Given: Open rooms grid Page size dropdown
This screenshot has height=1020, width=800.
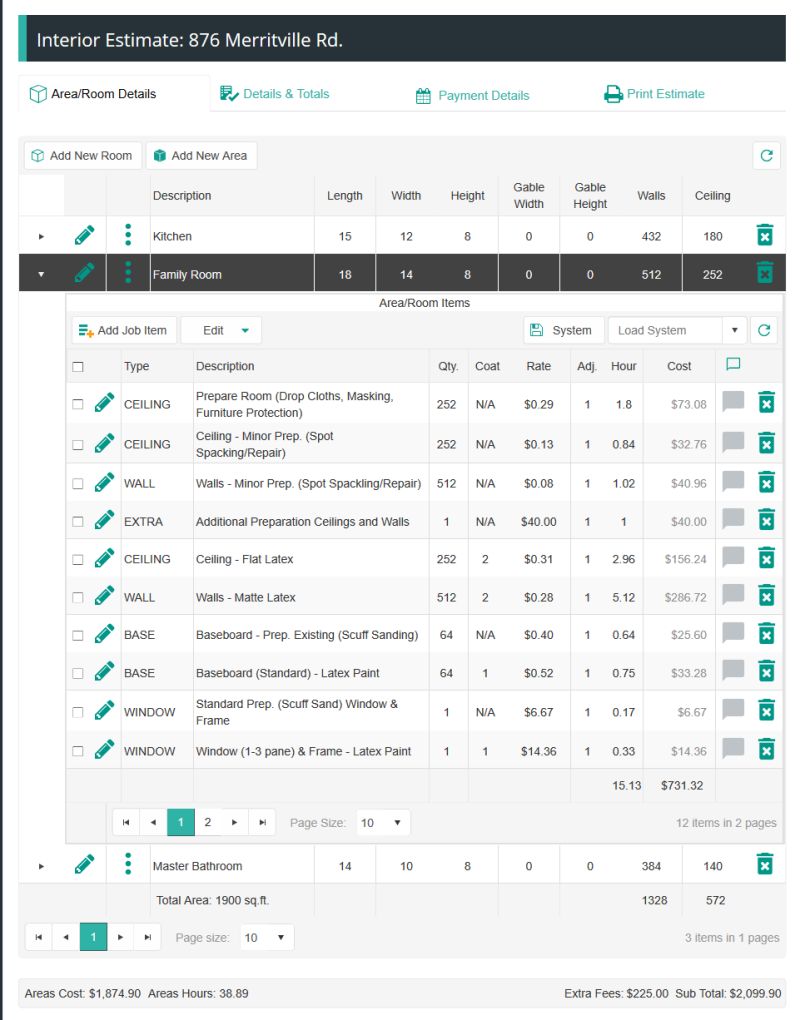Looking at the screenshot, I should click(x=266, y=937).
